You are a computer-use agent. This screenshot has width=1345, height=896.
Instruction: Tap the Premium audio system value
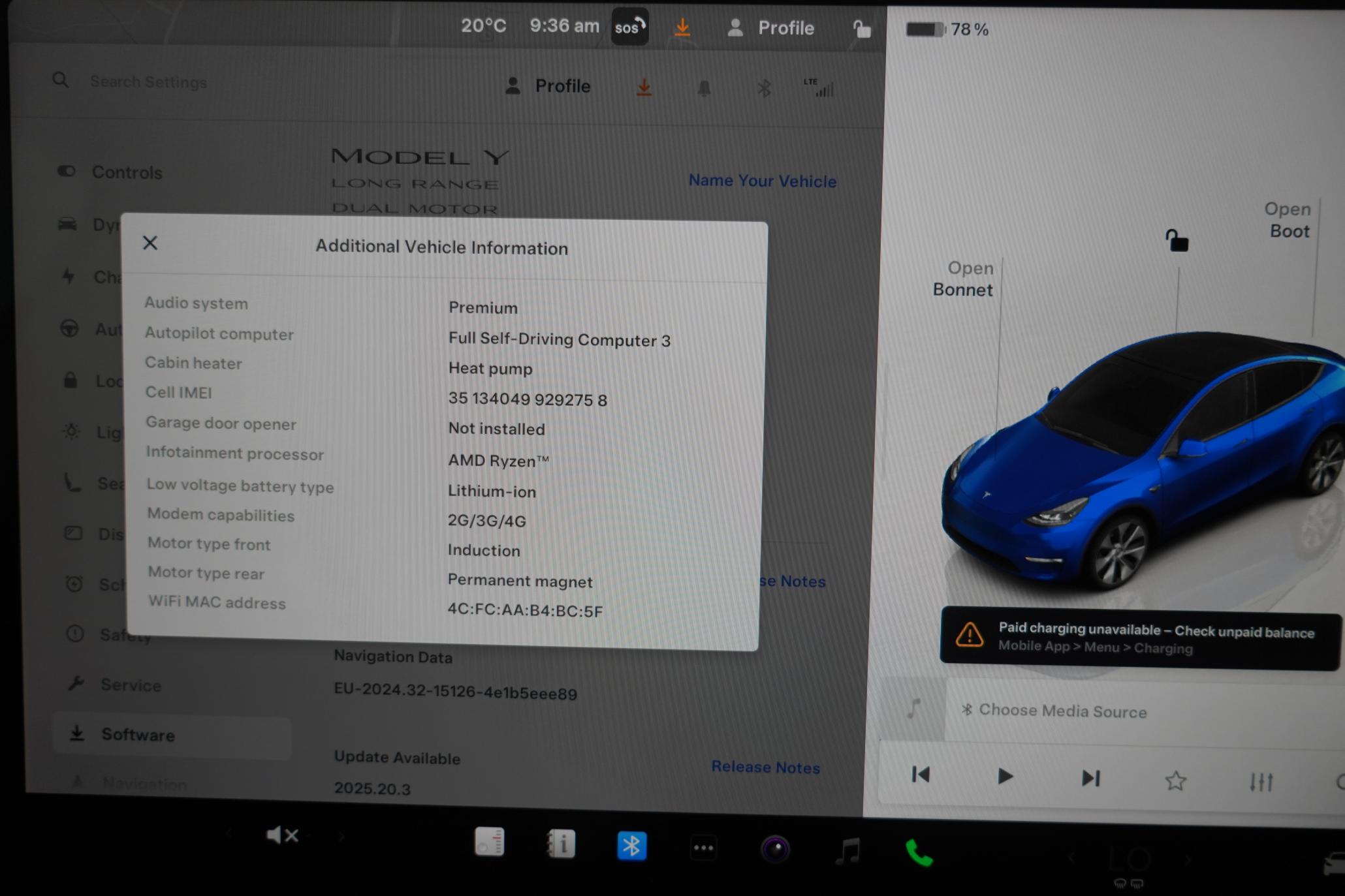(483, 308)
